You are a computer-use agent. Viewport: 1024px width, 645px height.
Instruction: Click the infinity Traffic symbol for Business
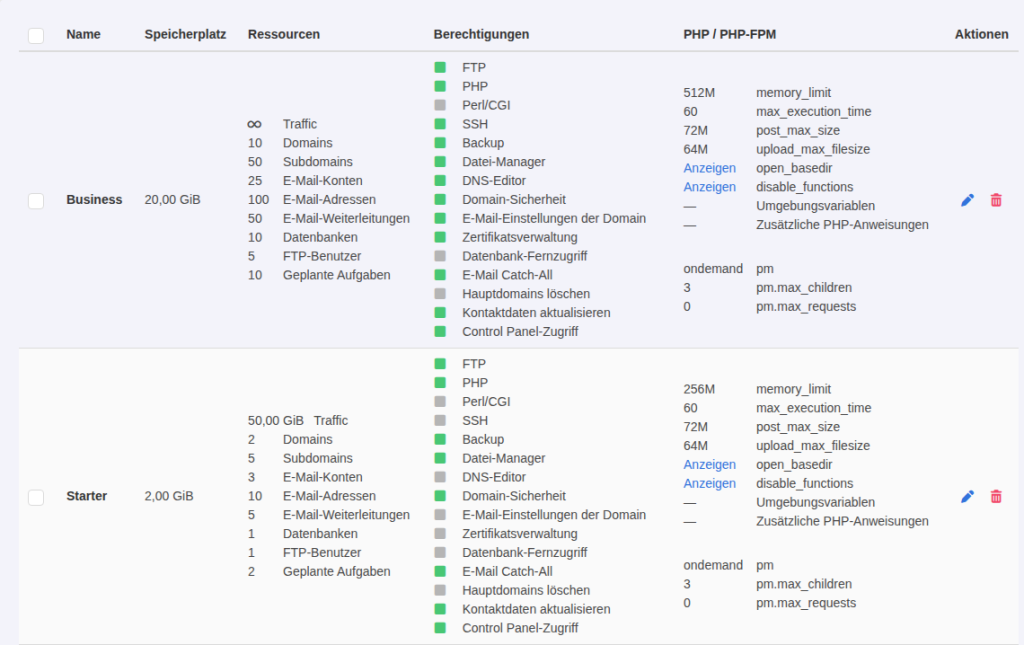254,124
